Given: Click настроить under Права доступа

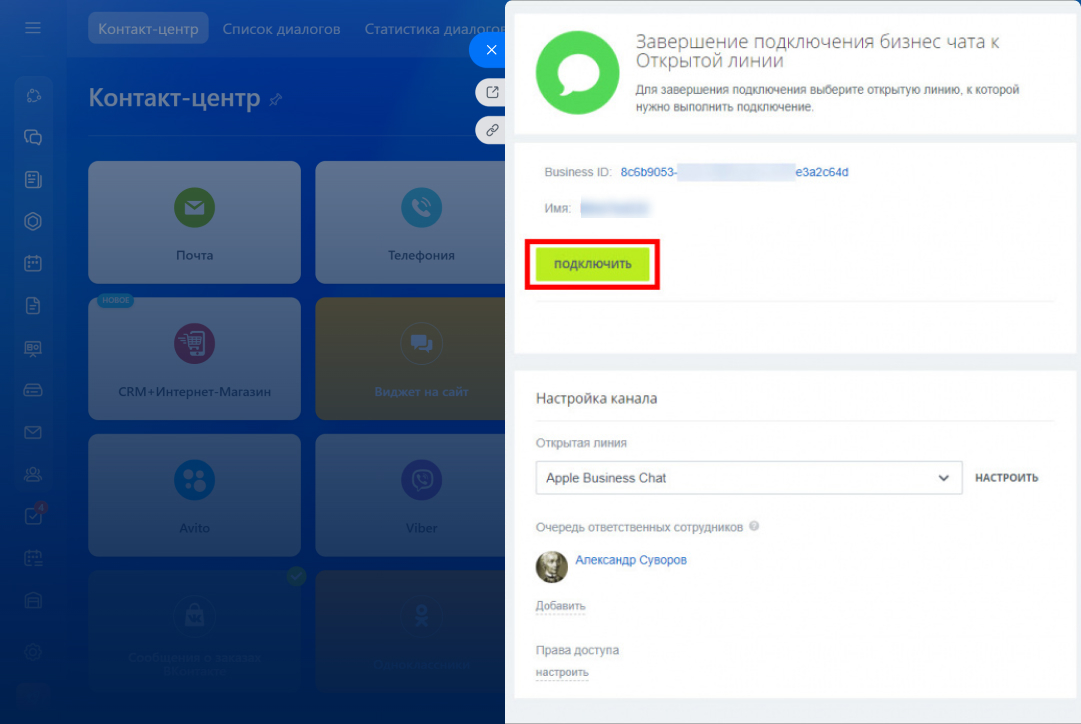Looking at the screenshot, I should 562,672.
